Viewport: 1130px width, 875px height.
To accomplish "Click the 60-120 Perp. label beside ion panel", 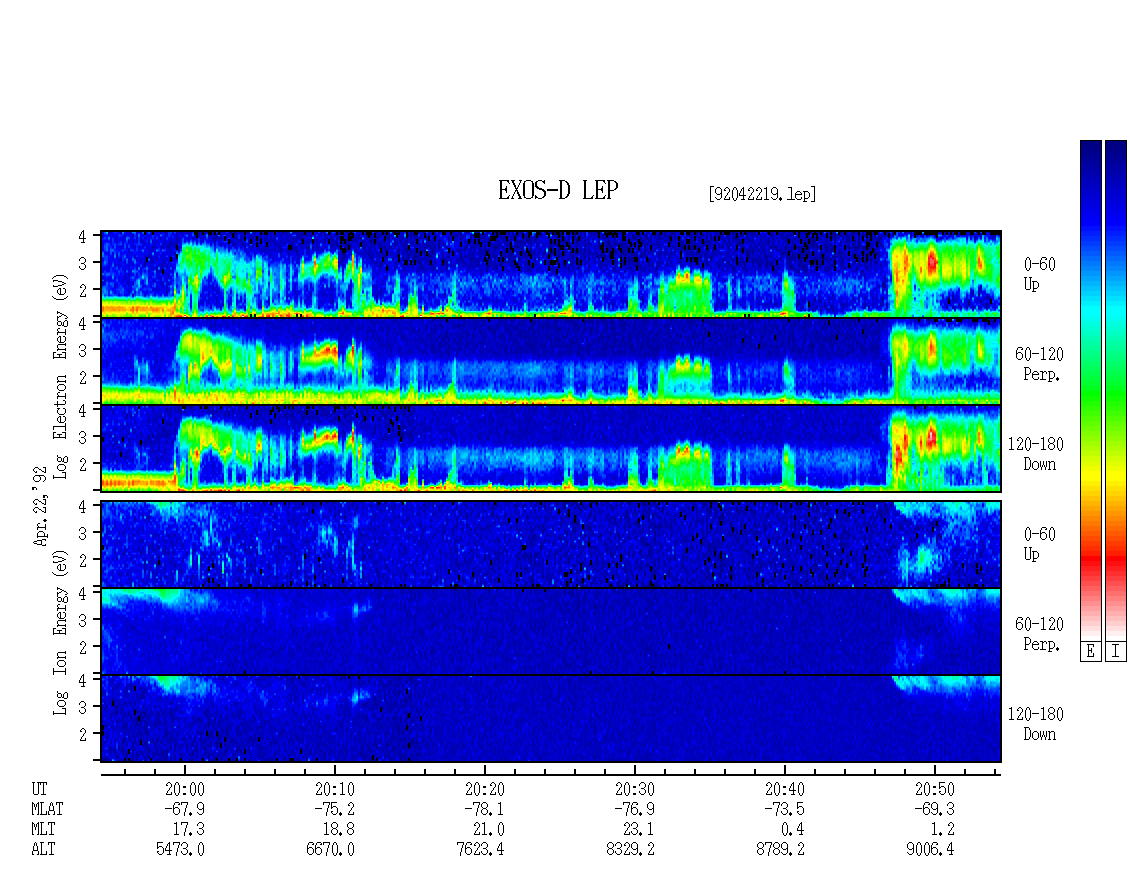I will point(1039,634).
